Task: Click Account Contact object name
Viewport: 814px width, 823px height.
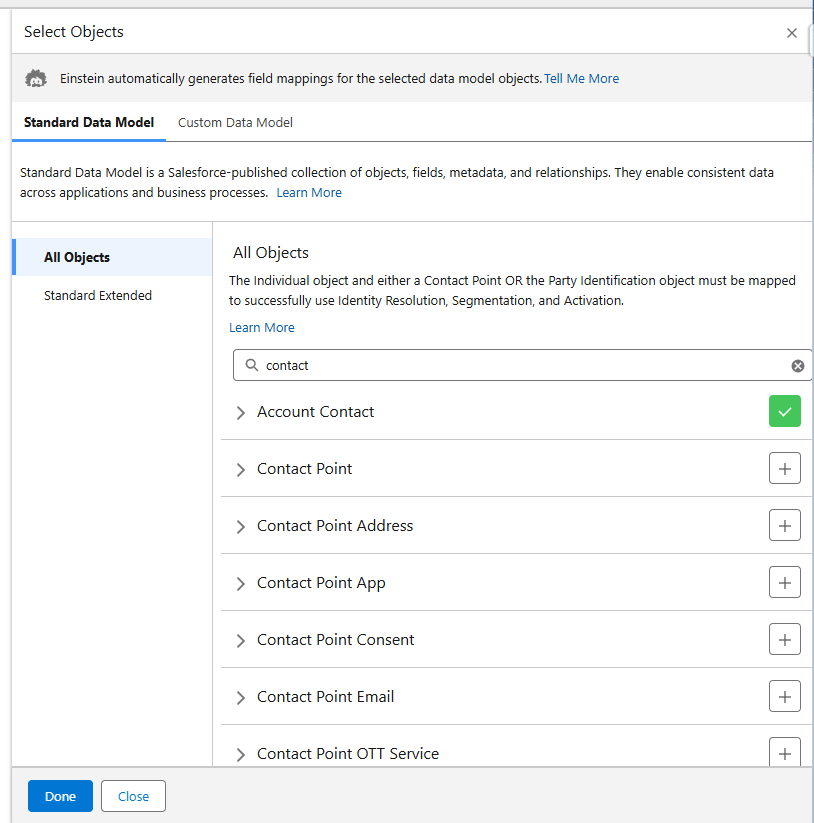Action: 315,412
